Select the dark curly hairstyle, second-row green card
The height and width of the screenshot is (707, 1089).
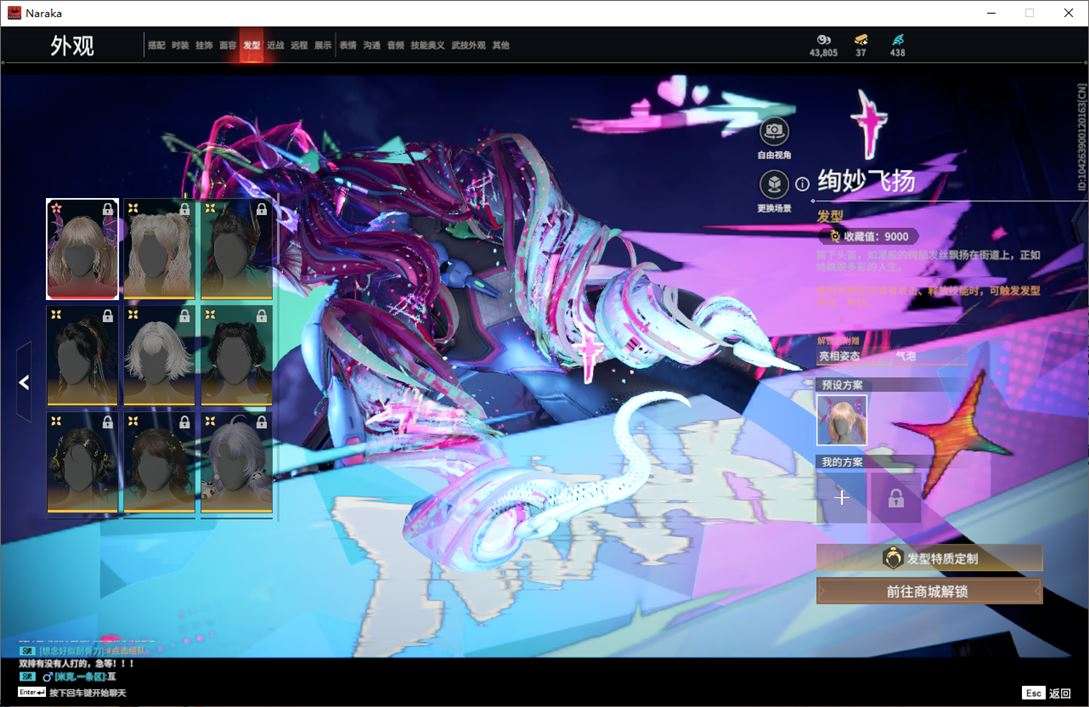(x=236, y=356)
